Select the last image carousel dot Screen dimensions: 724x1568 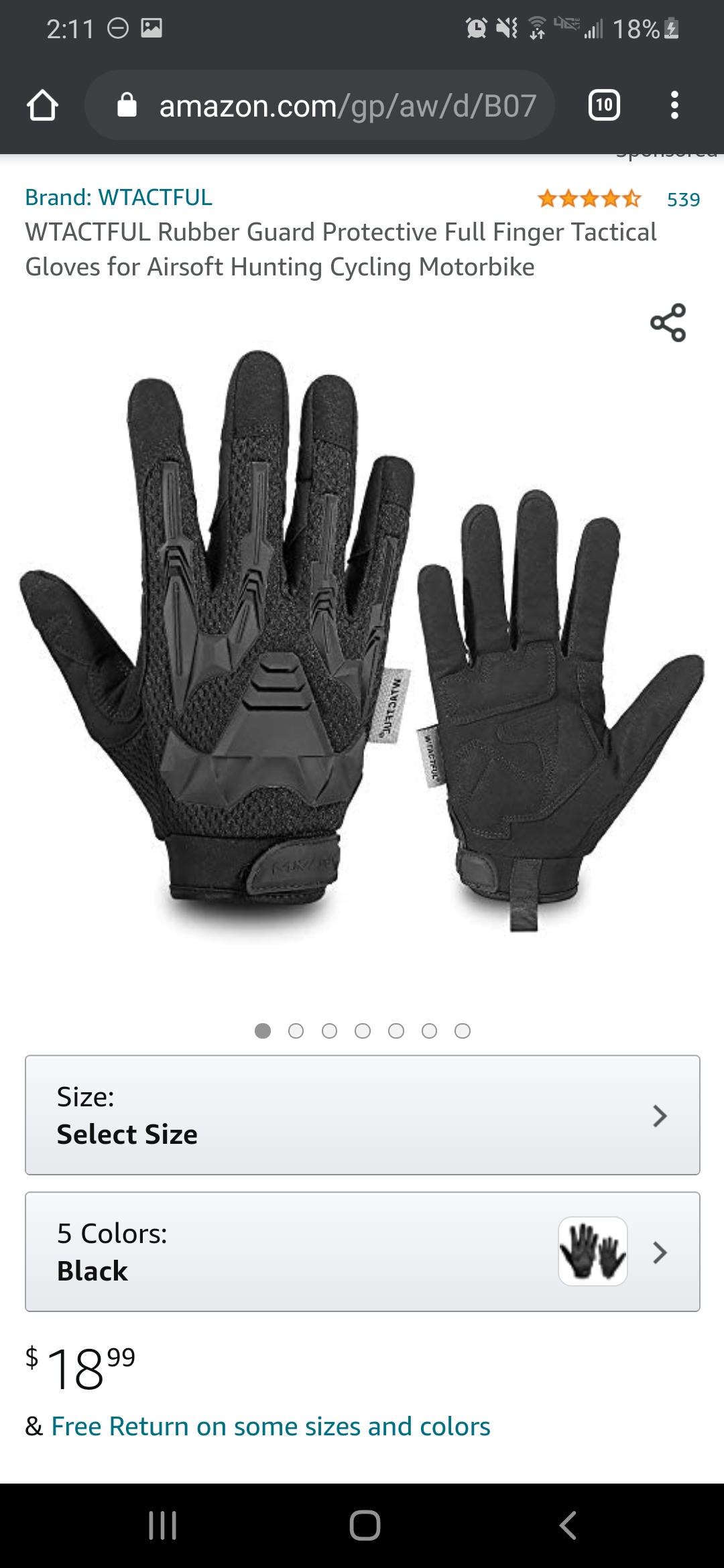coord(463,1031)
